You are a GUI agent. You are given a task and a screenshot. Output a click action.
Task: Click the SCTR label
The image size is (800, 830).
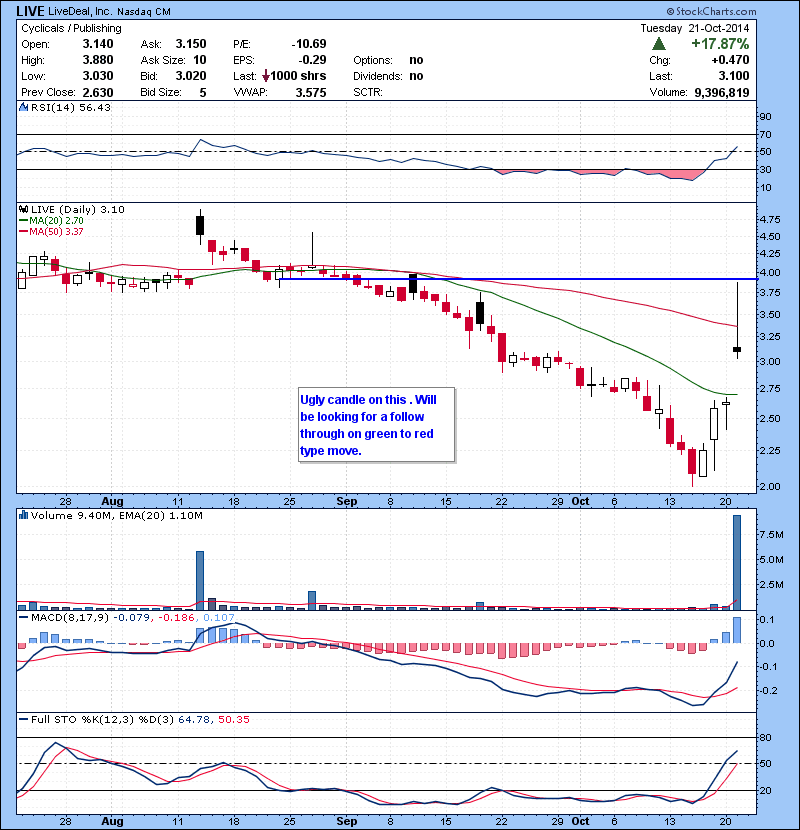367,93
